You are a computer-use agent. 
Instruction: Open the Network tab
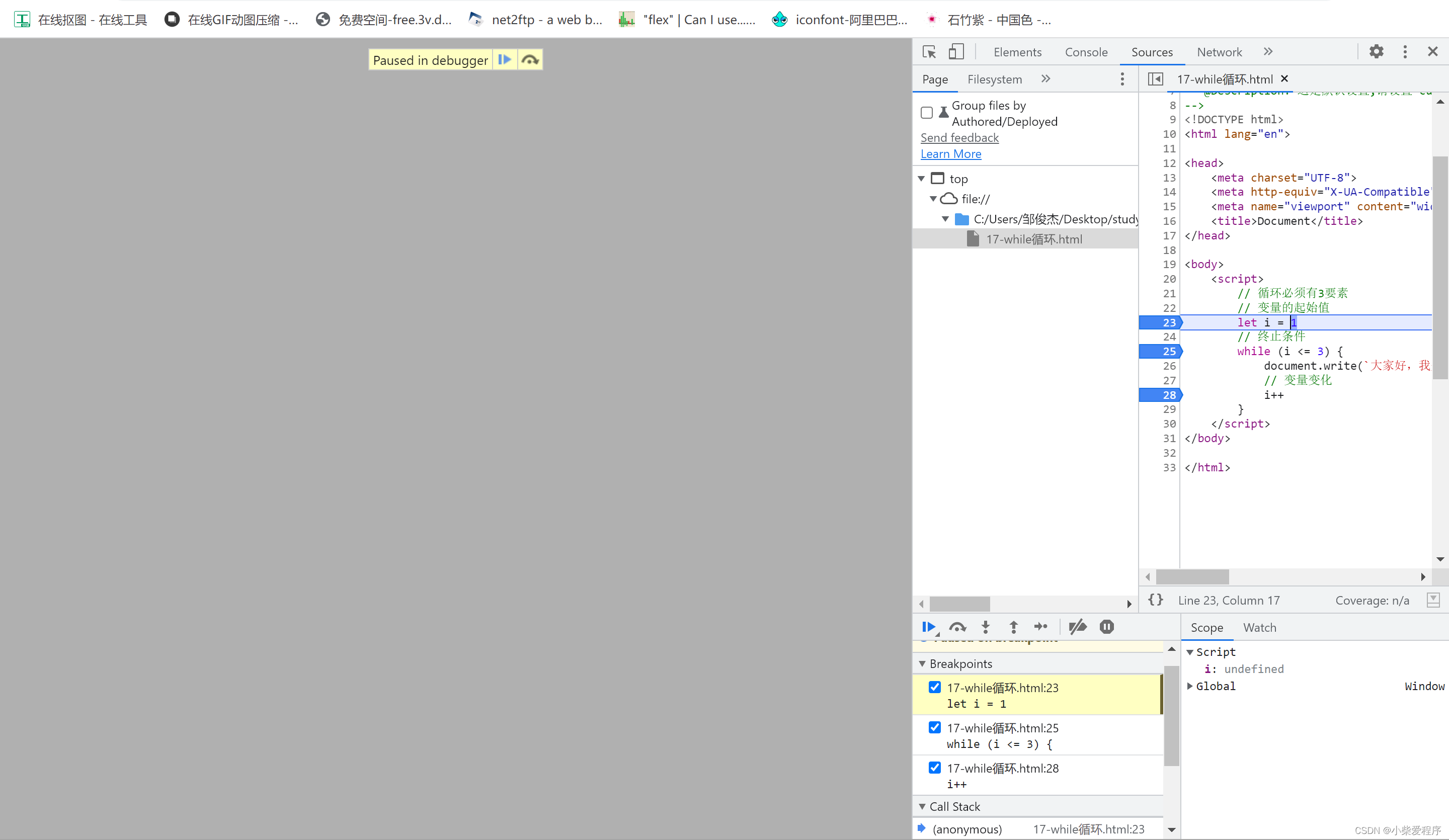(x=1219, y=52)
